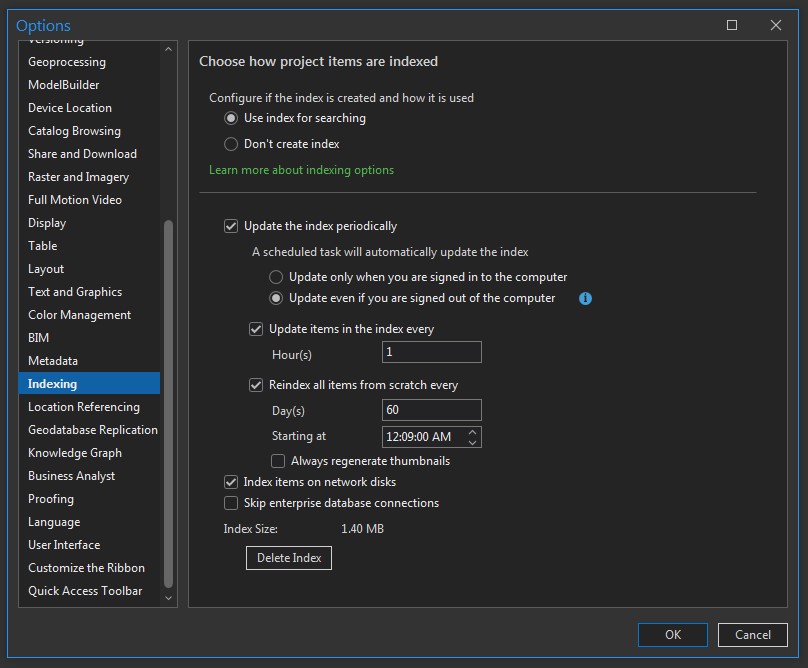
Task: Switch to the Knowledge Graph options
Action: pyautogui.click(x=75, y=453)
